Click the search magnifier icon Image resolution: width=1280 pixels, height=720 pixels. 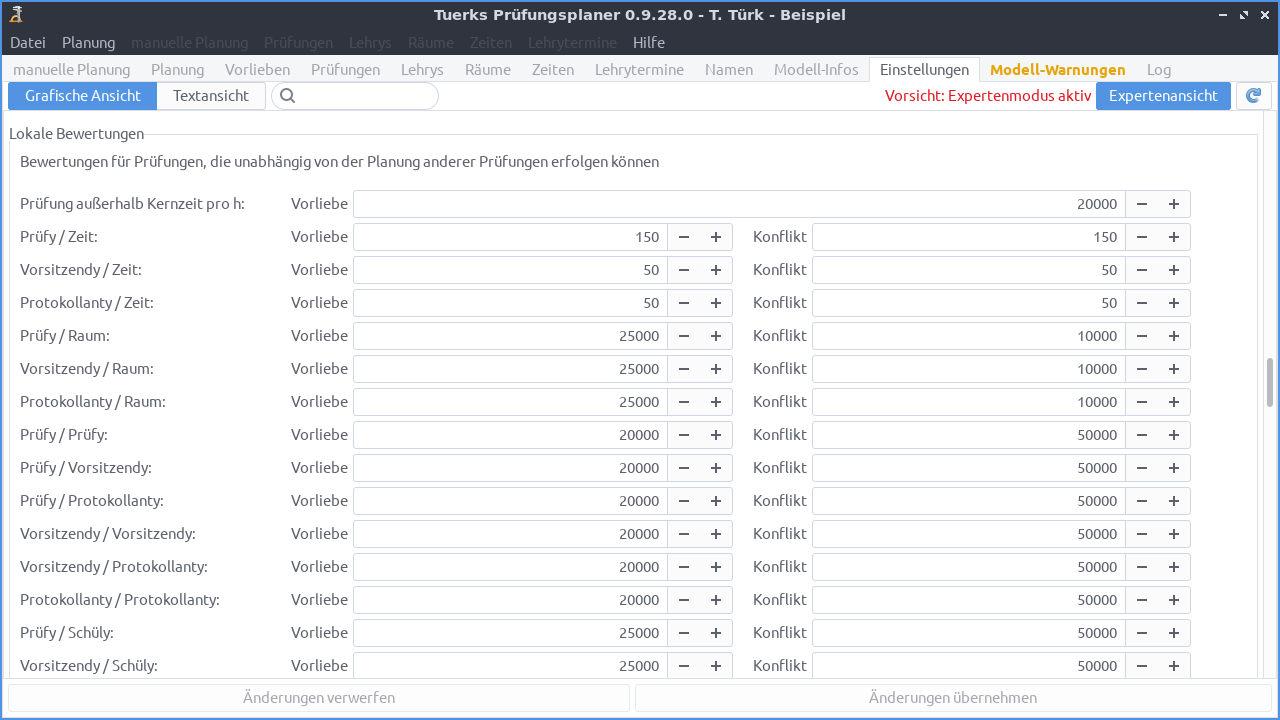[x=288, y=95]
